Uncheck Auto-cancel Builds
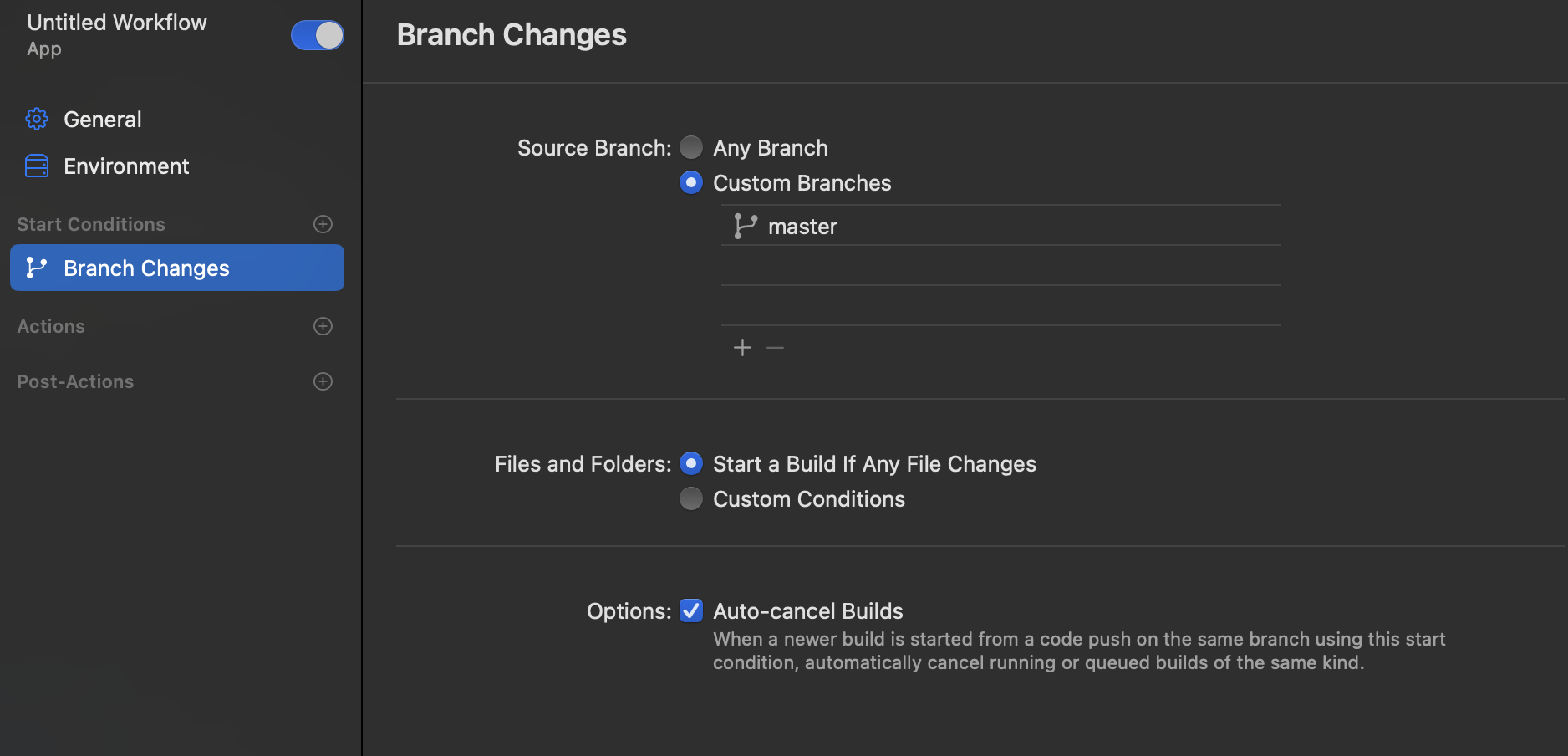 pyautogui.click(x=691, y=610)
